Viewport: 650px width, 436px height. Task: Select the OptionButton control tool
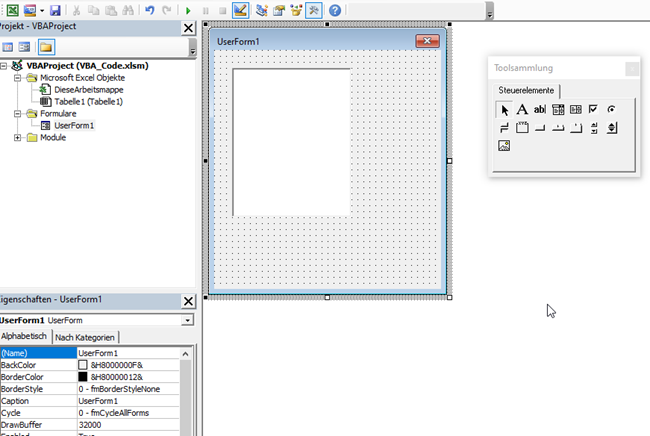[611, 109]
